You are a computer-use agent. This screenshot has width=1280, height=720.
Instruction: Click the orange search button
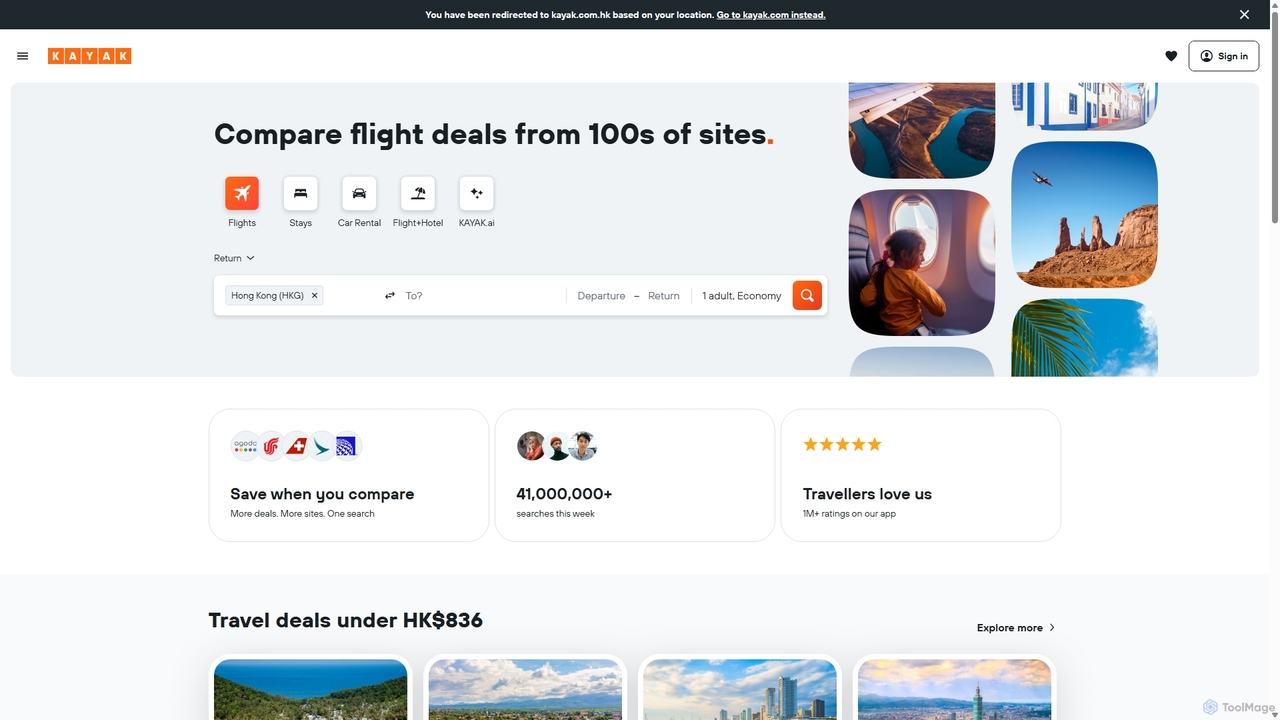[x=807, y=296]
